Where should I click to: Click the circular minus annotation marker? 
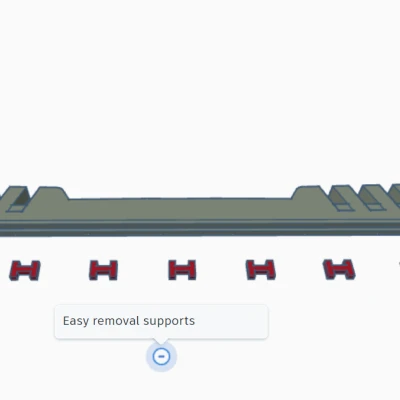(161, 356)
